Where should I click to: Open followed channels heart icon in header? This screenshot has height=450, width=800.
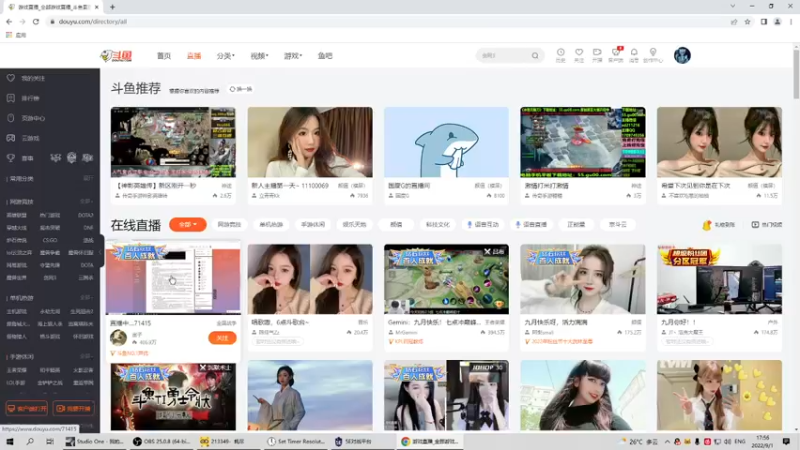[x=579, y=55]
